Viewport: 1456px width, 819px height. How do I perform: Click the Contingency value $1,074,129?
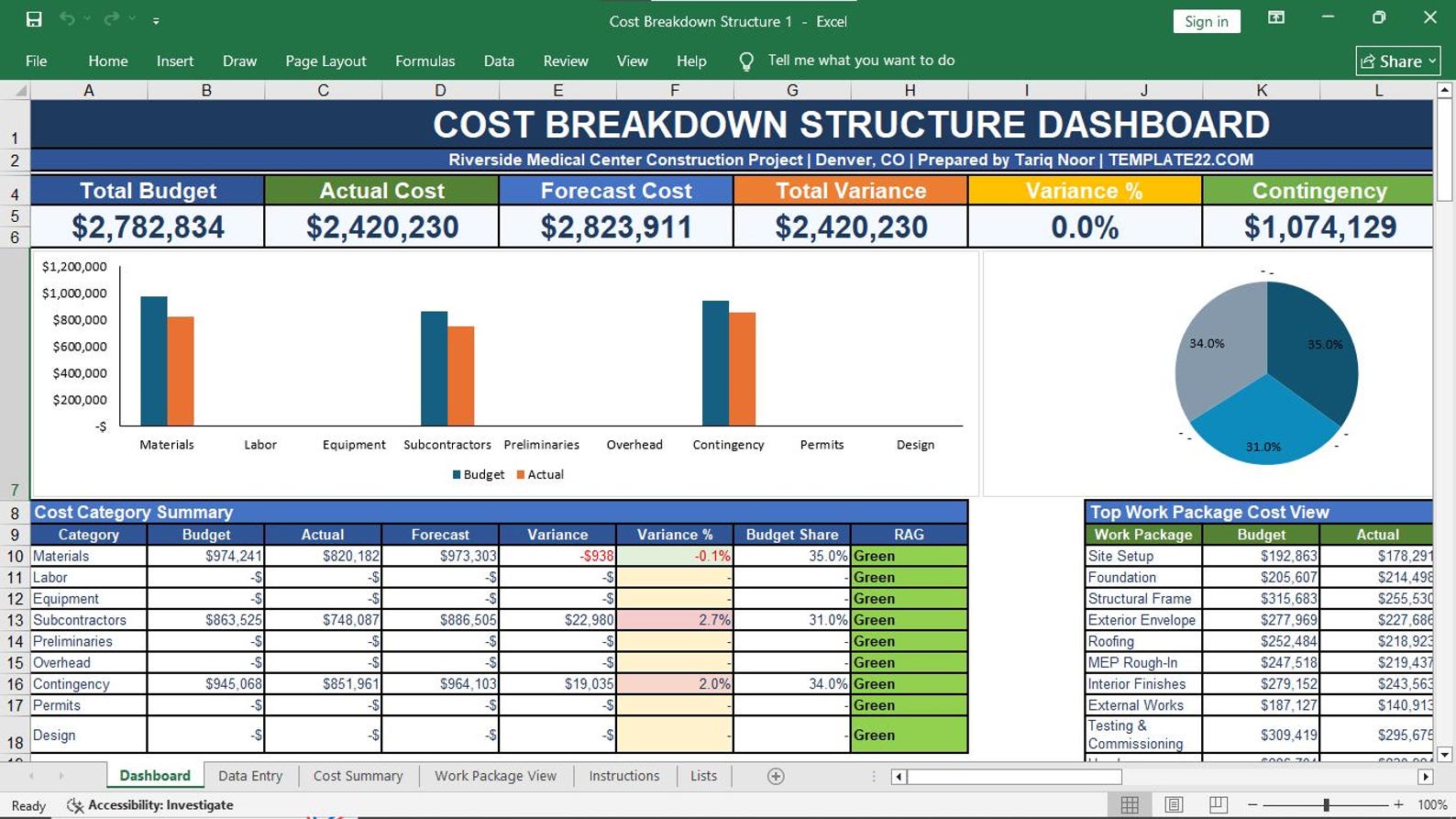(1319, 227)
